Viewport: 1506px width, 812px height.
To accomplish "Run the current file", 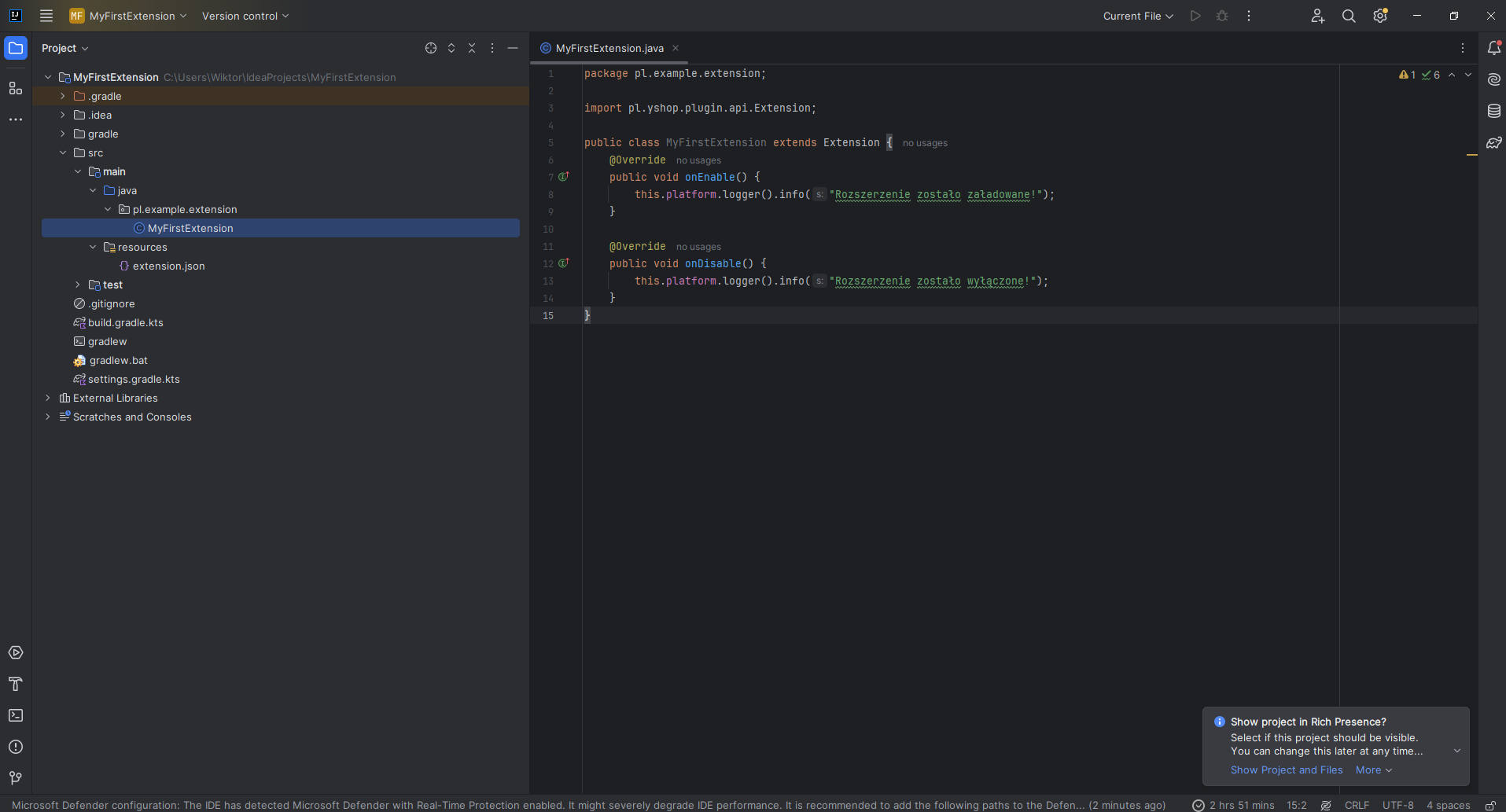I will tap(1195, 16).
